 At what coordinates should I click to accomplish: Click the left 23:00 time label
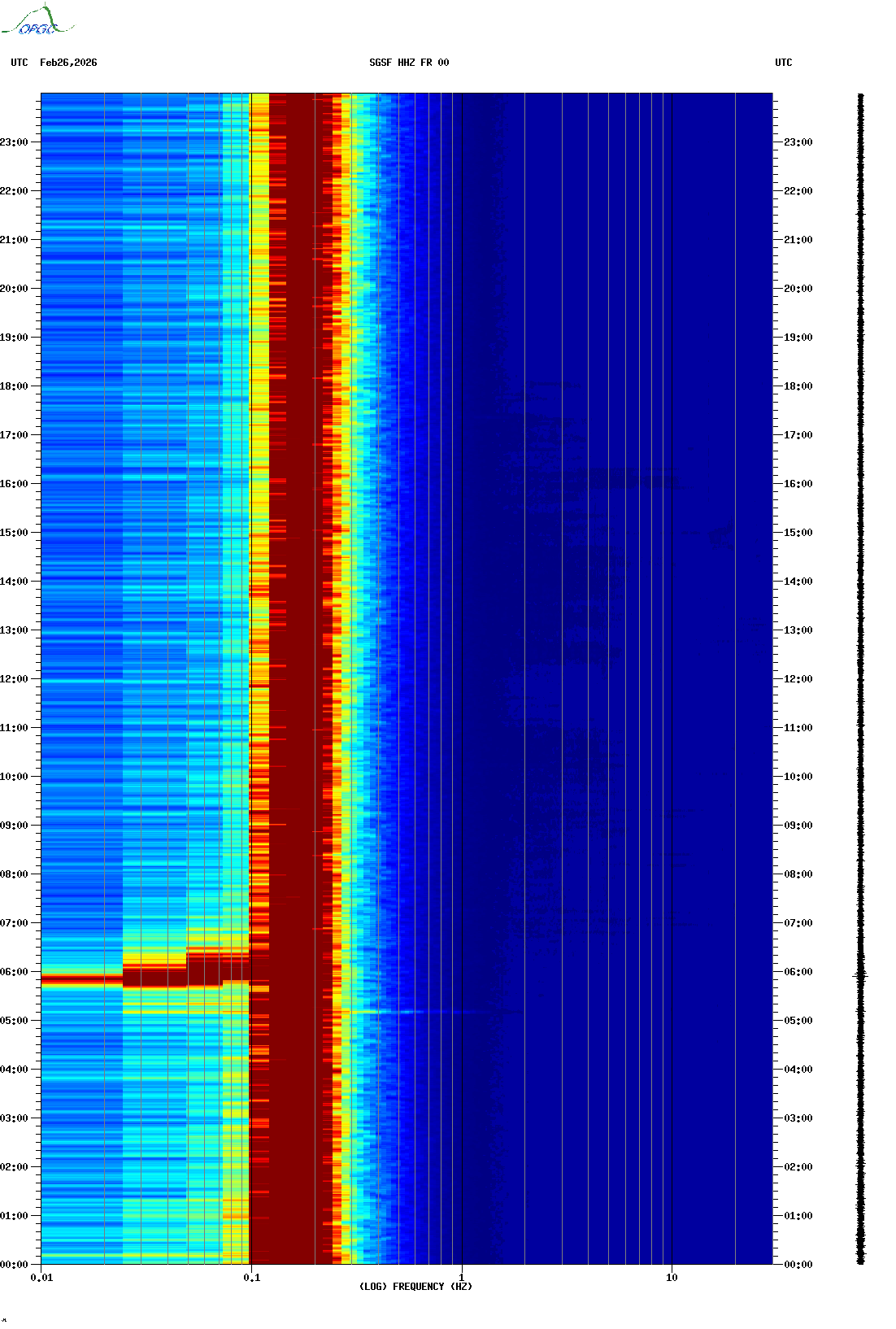14,142
